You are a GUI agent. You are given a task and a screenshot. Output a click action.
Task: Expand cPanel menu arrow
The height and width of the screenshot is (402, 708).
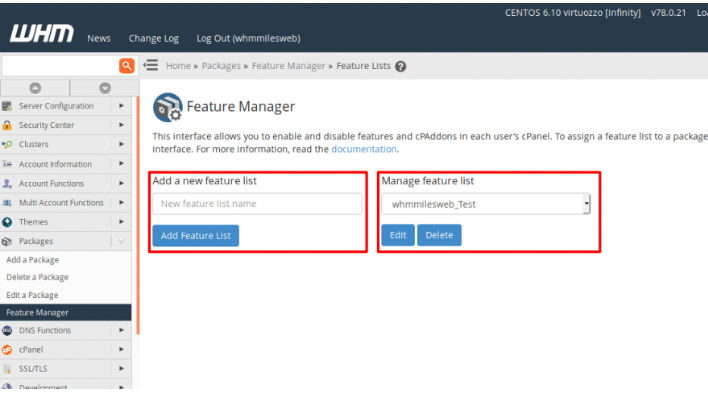(x=121, y=349)
